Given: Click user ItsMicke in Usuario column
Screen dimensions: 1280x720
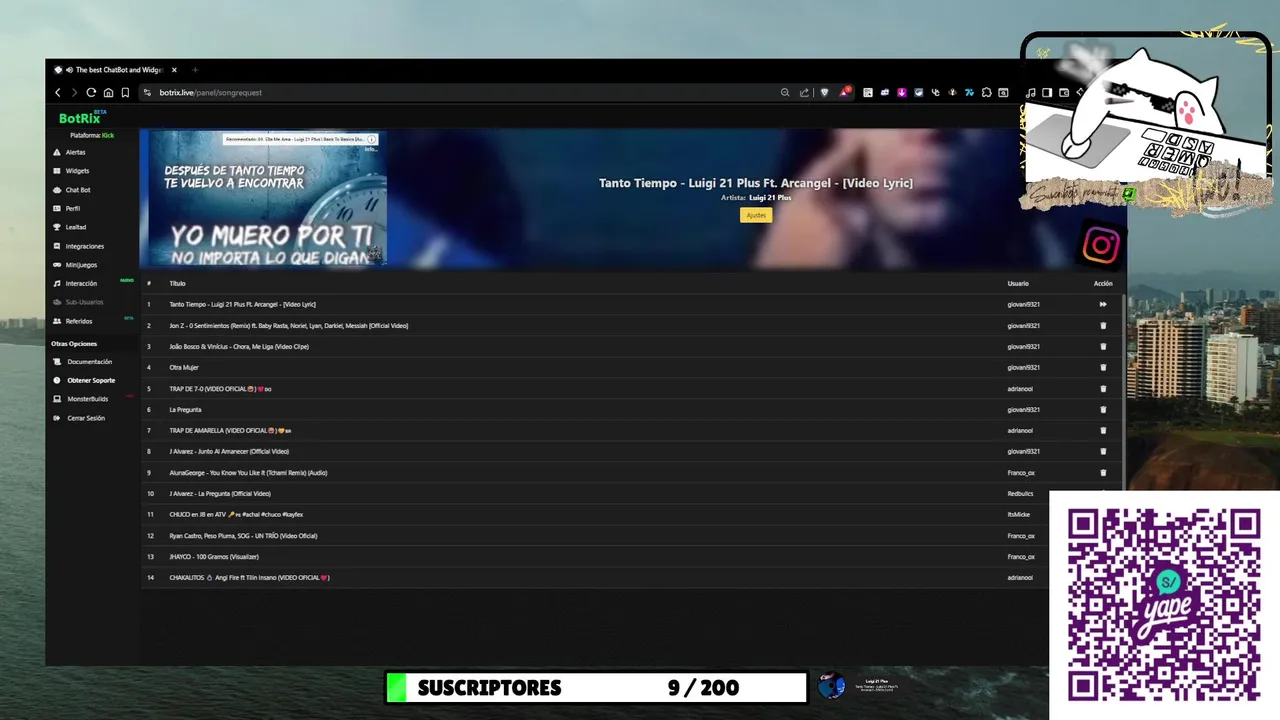Looking at the screenshot, I should coord(1018,514).
